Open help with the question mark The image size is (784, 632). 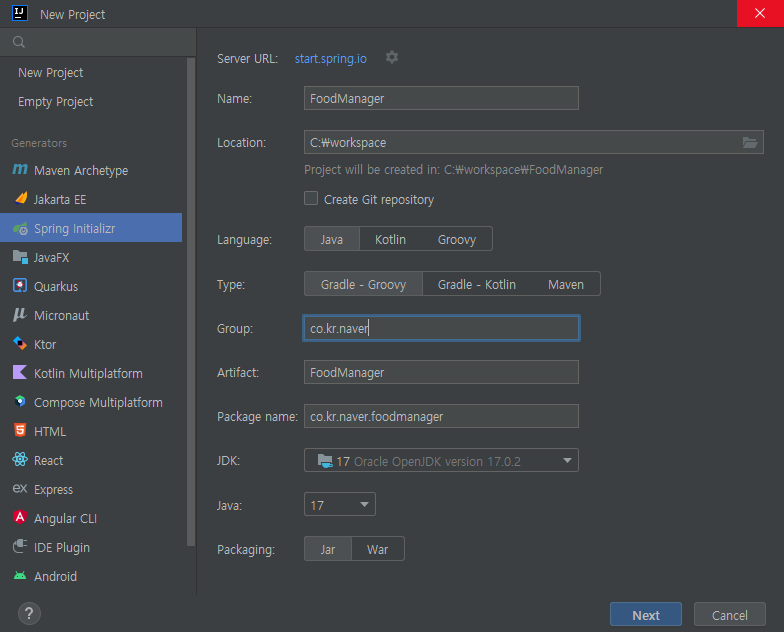(x=29, y=614)
